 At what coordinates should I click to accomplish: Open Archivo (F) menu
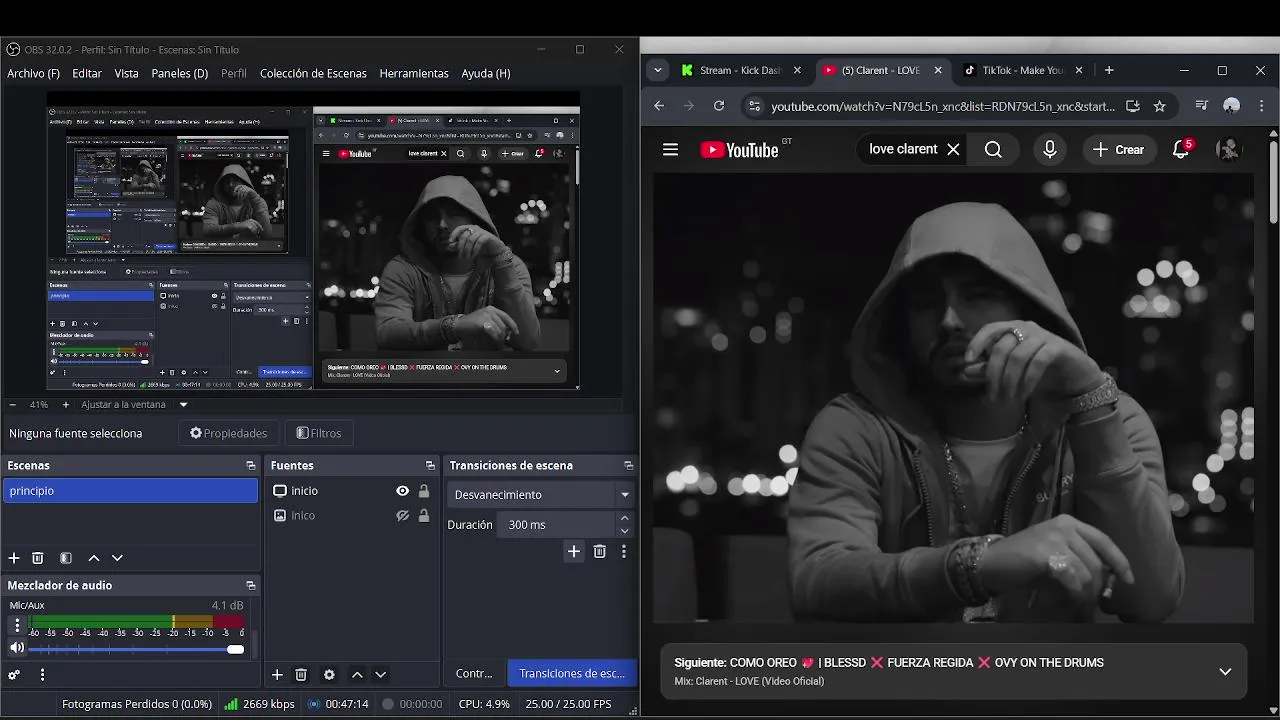point(33,74)
